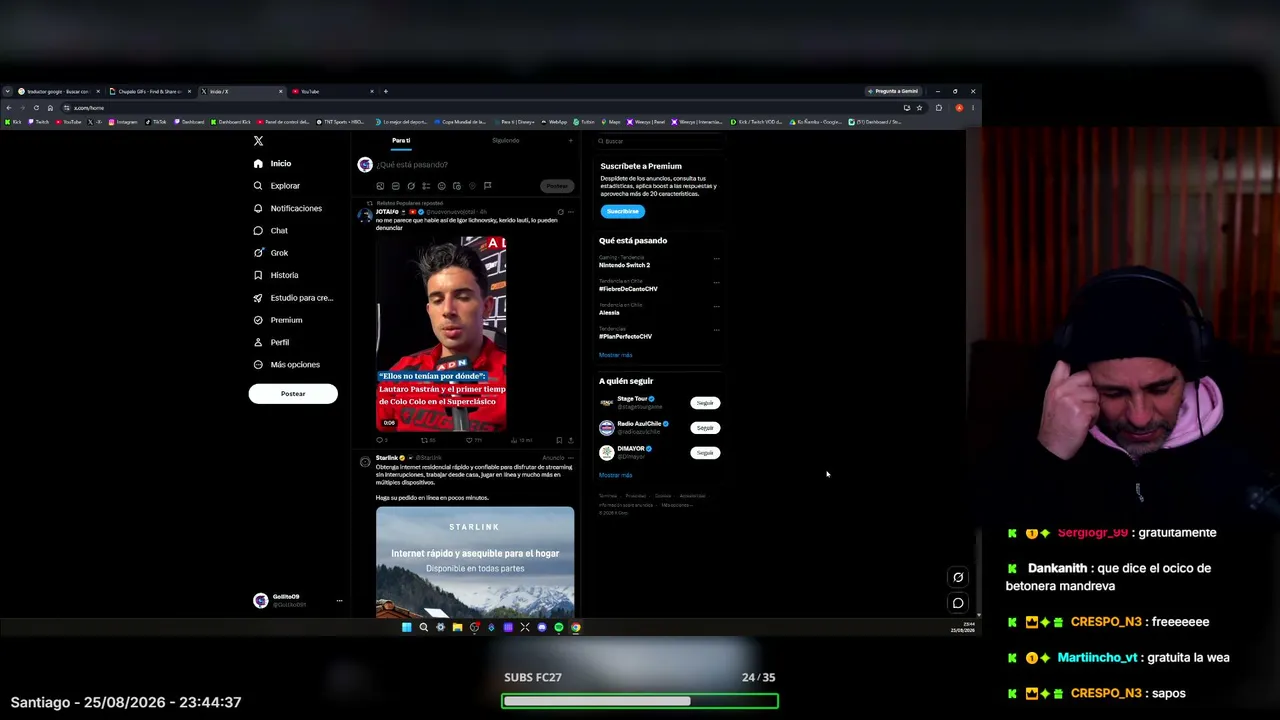Open Perfil in the X sidebar
Screen dimensions: 1280x720
pos(271,342)
